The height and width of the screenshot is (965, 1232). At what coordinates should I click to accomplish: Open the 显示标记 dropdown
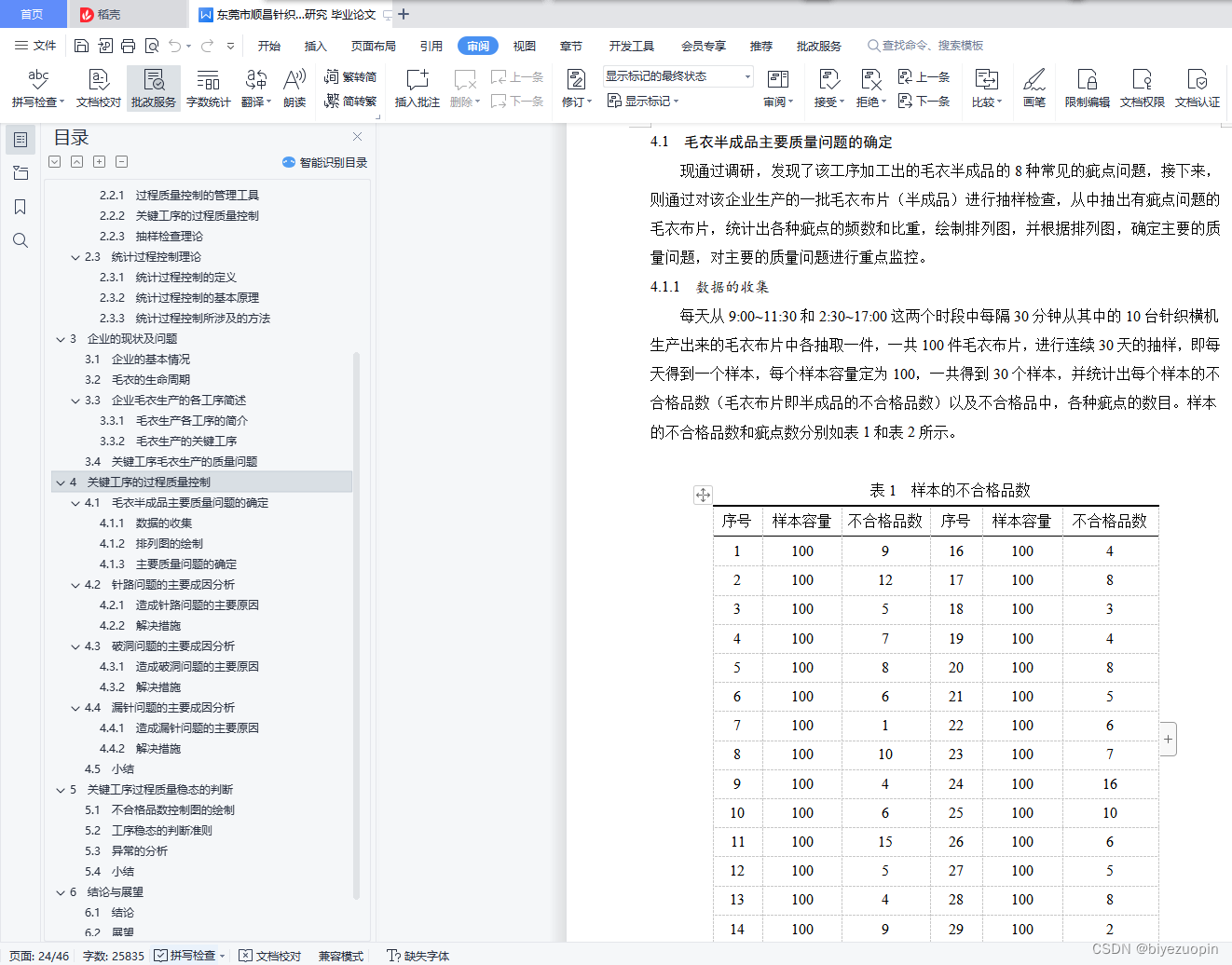[x=643, y=101]
